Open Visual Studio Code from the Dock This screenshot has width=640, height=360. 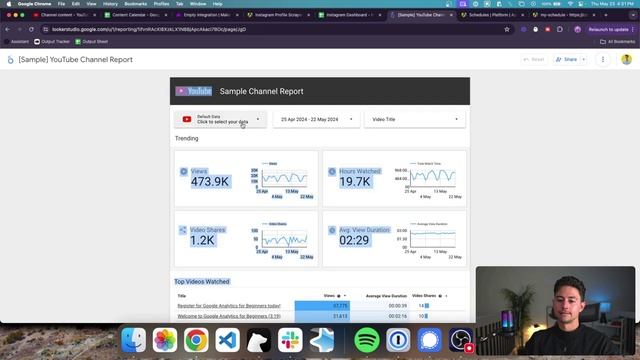(x=227, y=340)
